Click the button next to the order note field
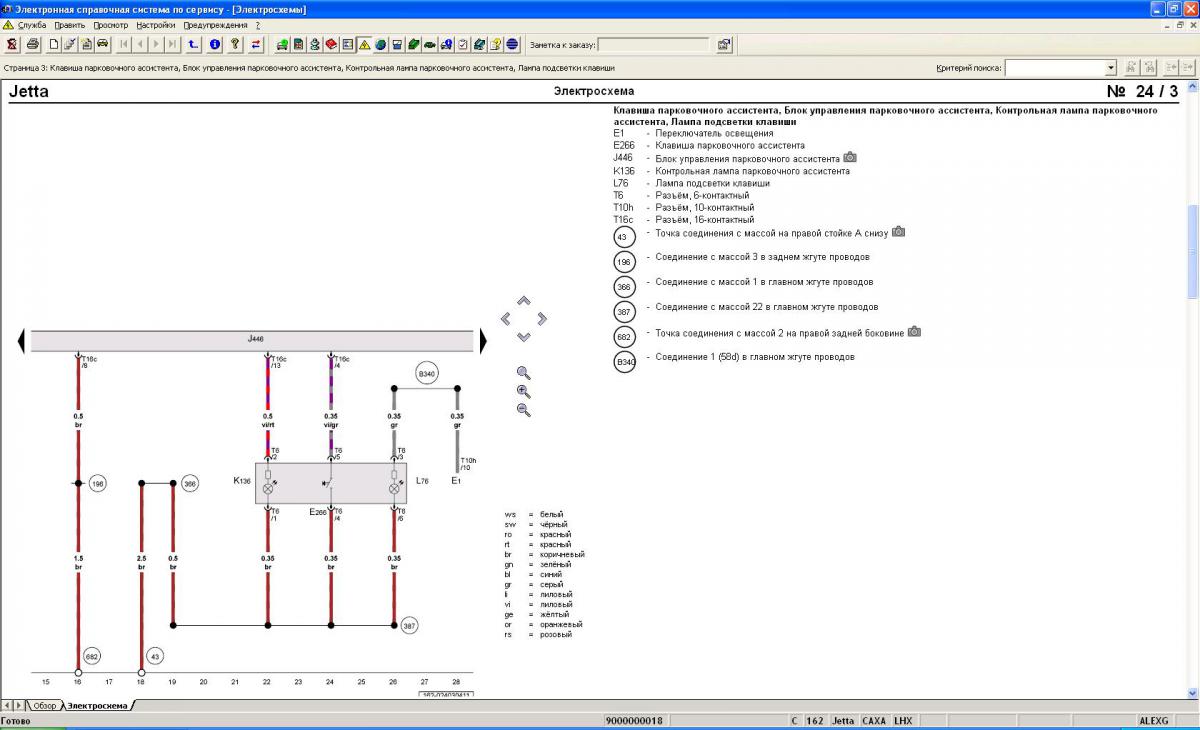Viewport: 1200px width, 730px height. click(724, 45)
